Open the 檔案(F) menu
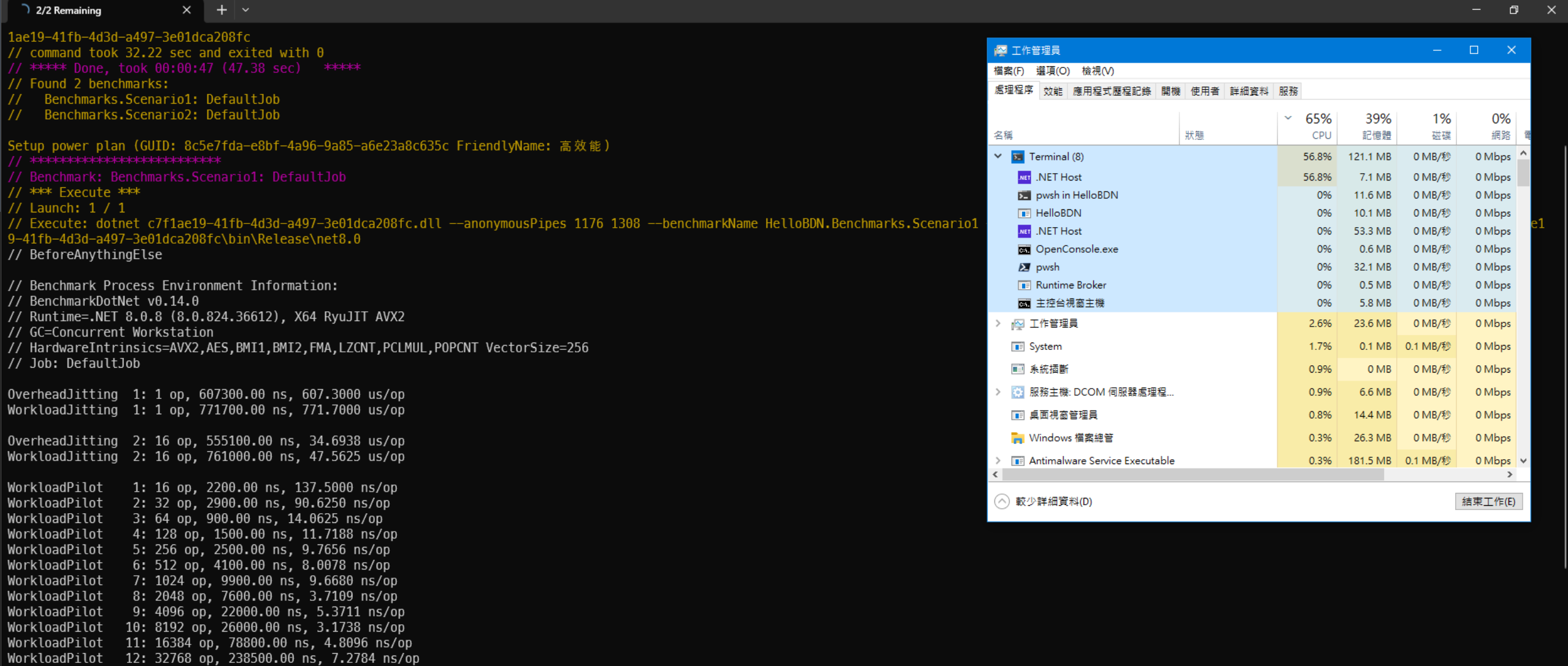 [1009, 71]
